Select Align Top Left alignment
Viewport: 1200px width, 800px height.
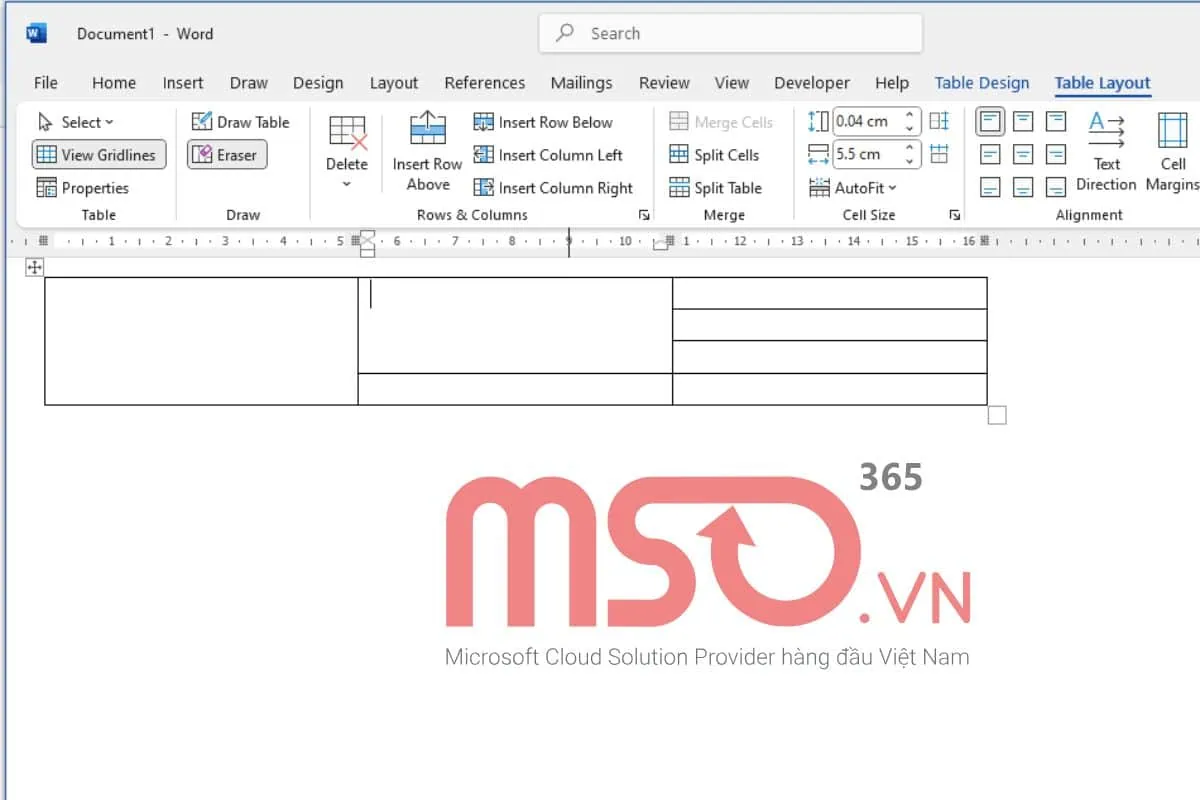point(990,122)
